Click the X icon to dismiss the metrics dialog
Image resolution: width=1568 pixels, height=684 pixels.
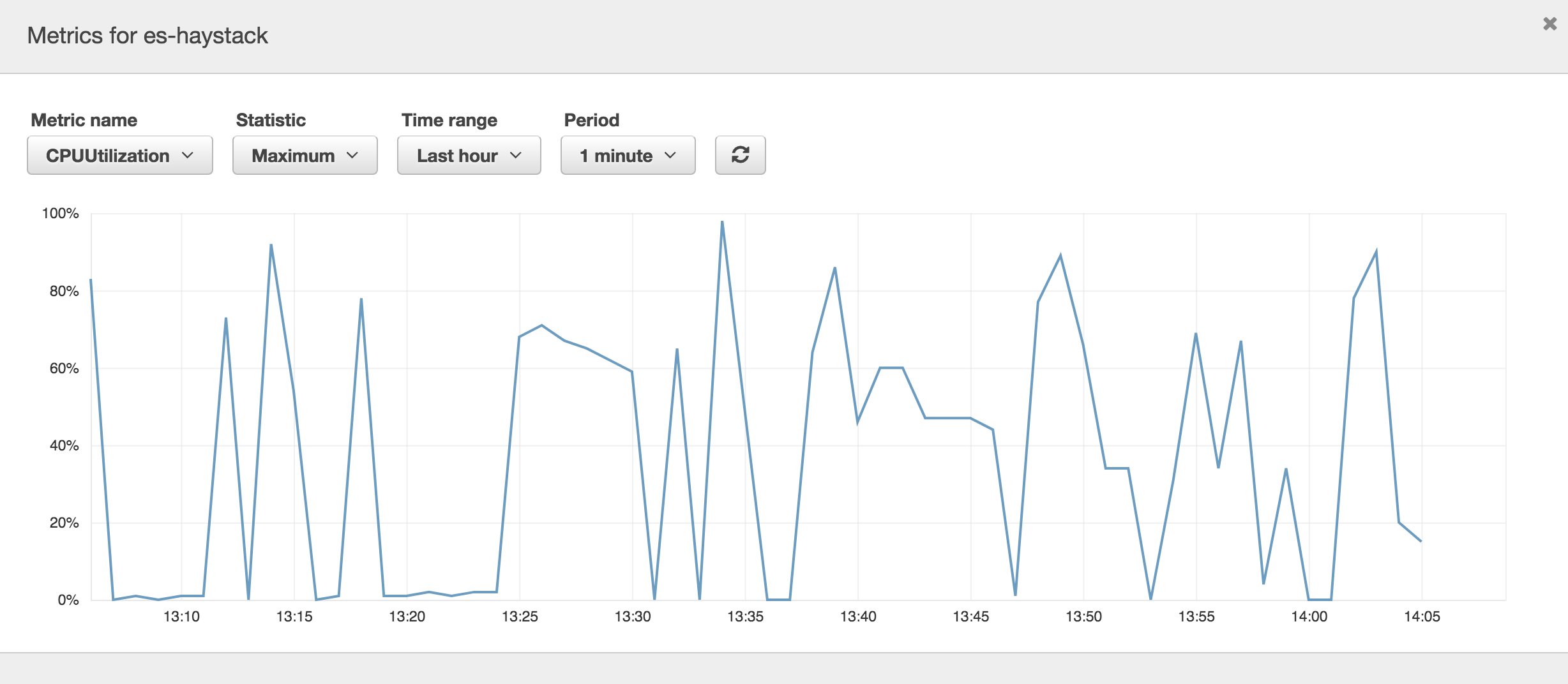click(1549, 24)
